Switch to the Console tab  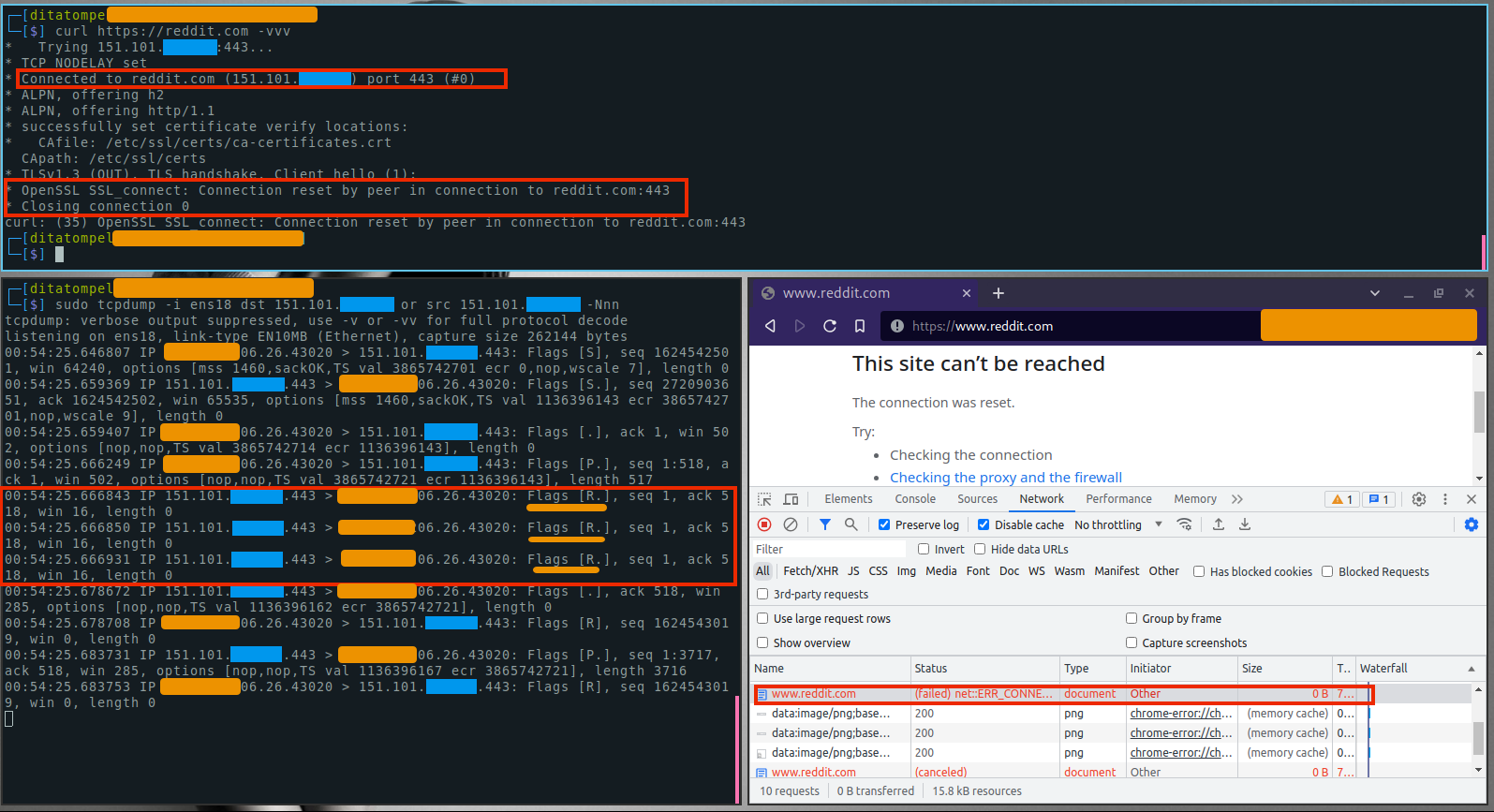(915, 499)
